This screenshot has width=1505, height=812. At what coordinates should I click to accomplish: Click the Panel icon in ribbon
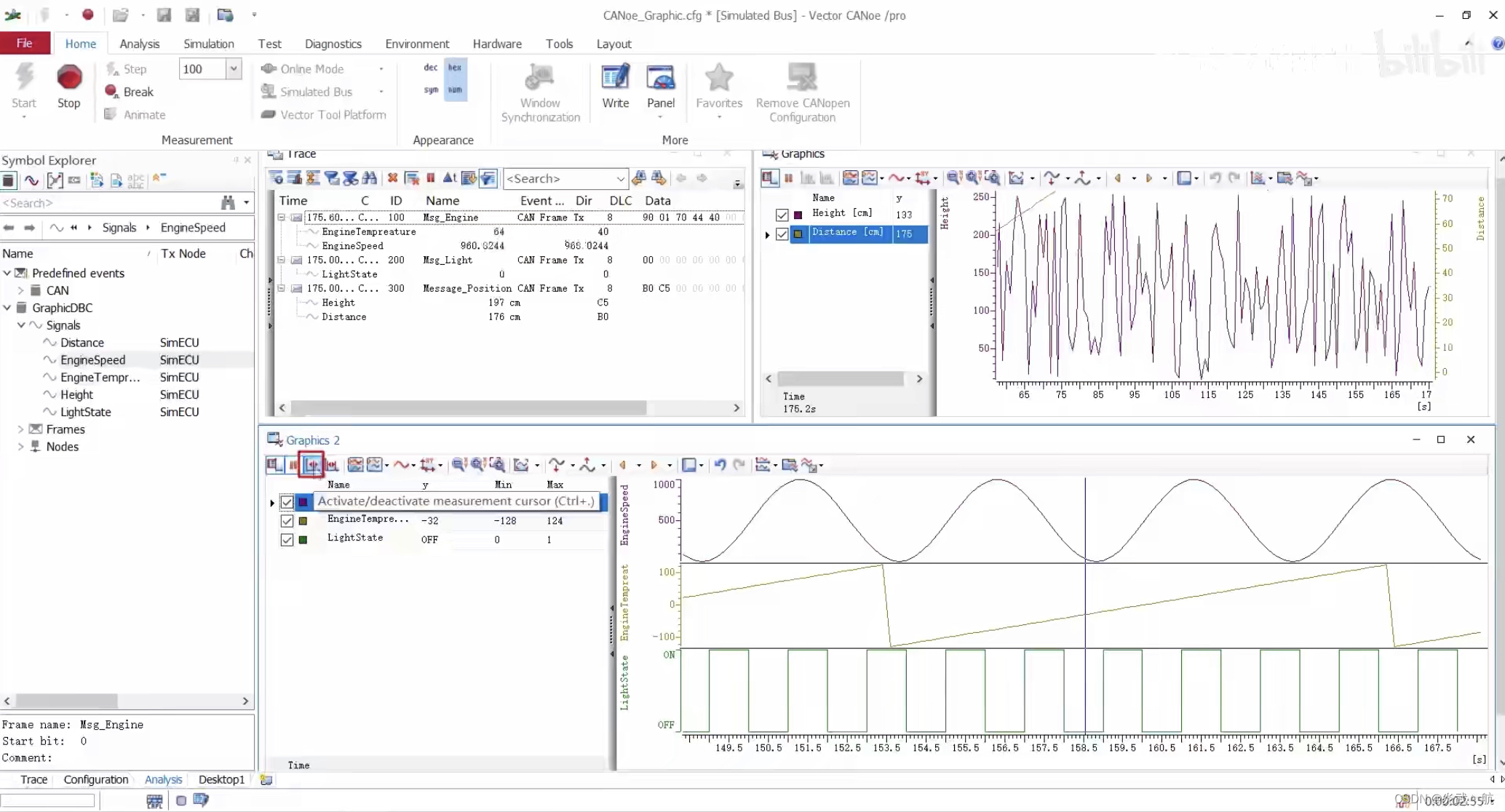pyautogui.click(x=660, y=79)
